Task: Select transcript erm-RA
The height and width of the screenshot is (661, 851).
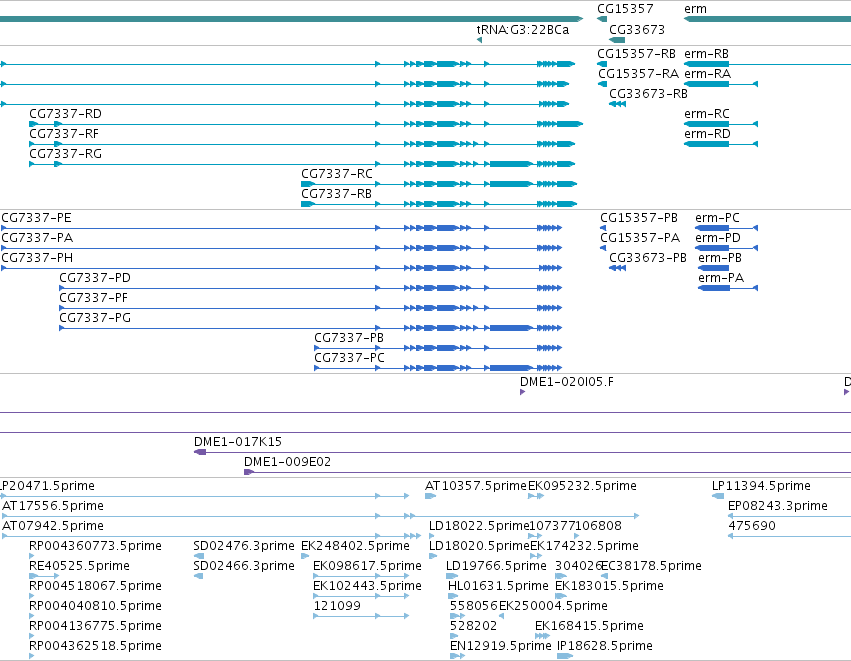Action: (707, 74)
